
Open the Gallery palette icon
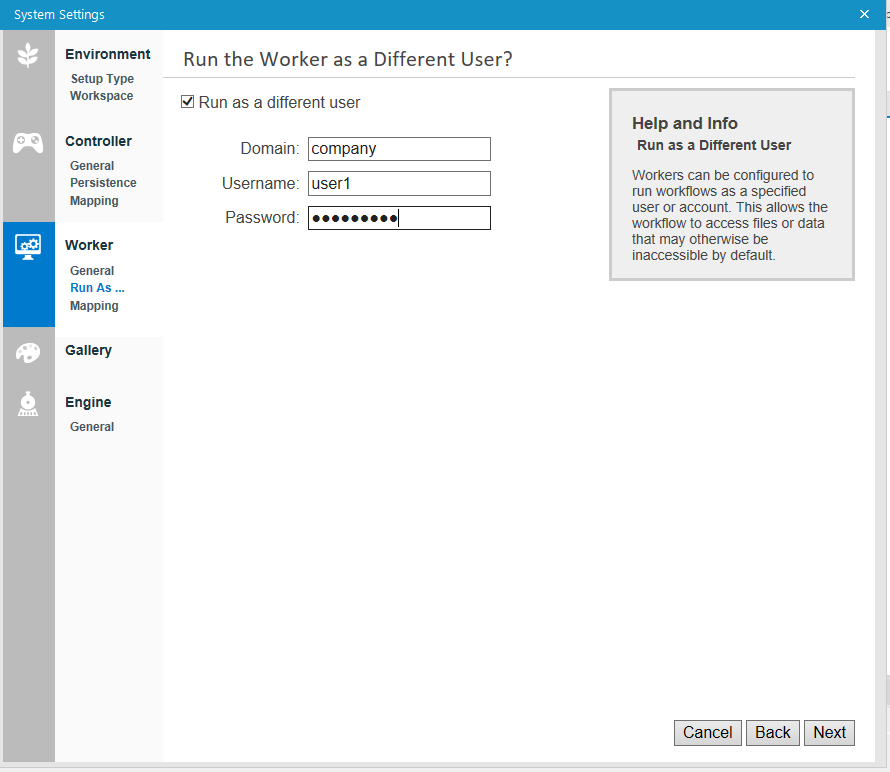[x=28, y=353]
